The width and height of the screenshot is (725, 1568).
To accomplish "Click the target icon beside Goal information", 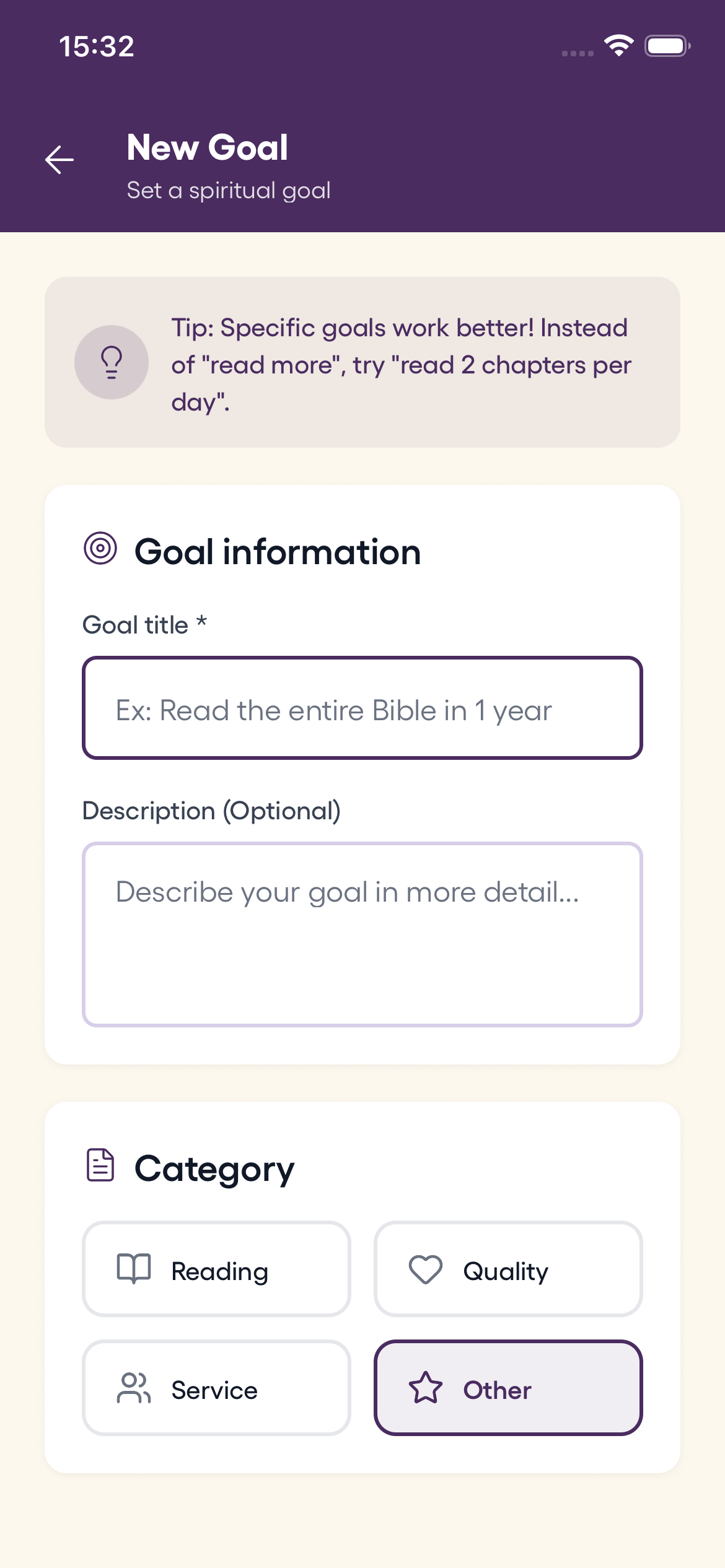I will [x=101, y=549].
